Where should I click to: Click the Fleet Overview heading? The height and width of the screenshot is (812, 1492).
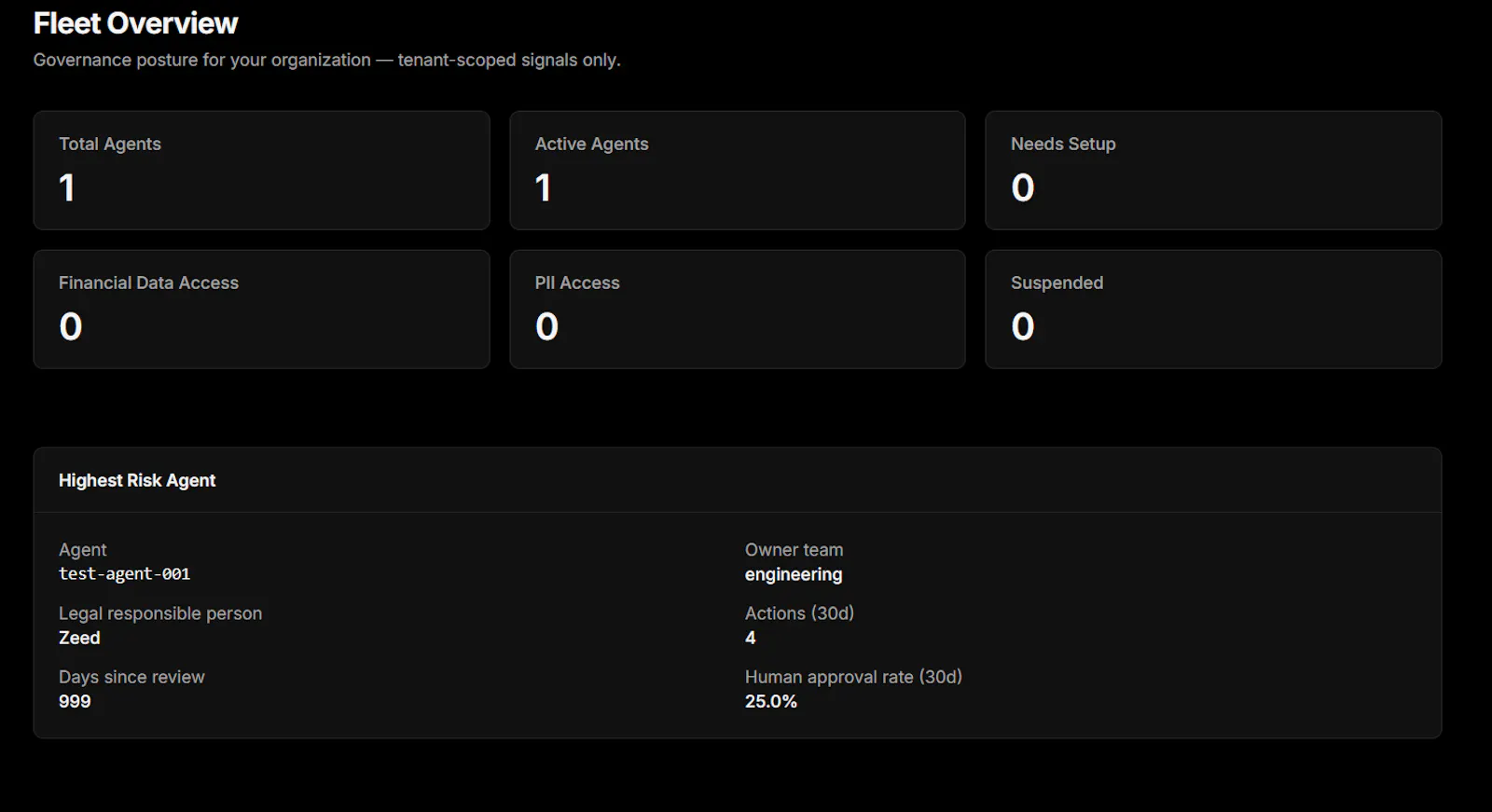point(136,23)
